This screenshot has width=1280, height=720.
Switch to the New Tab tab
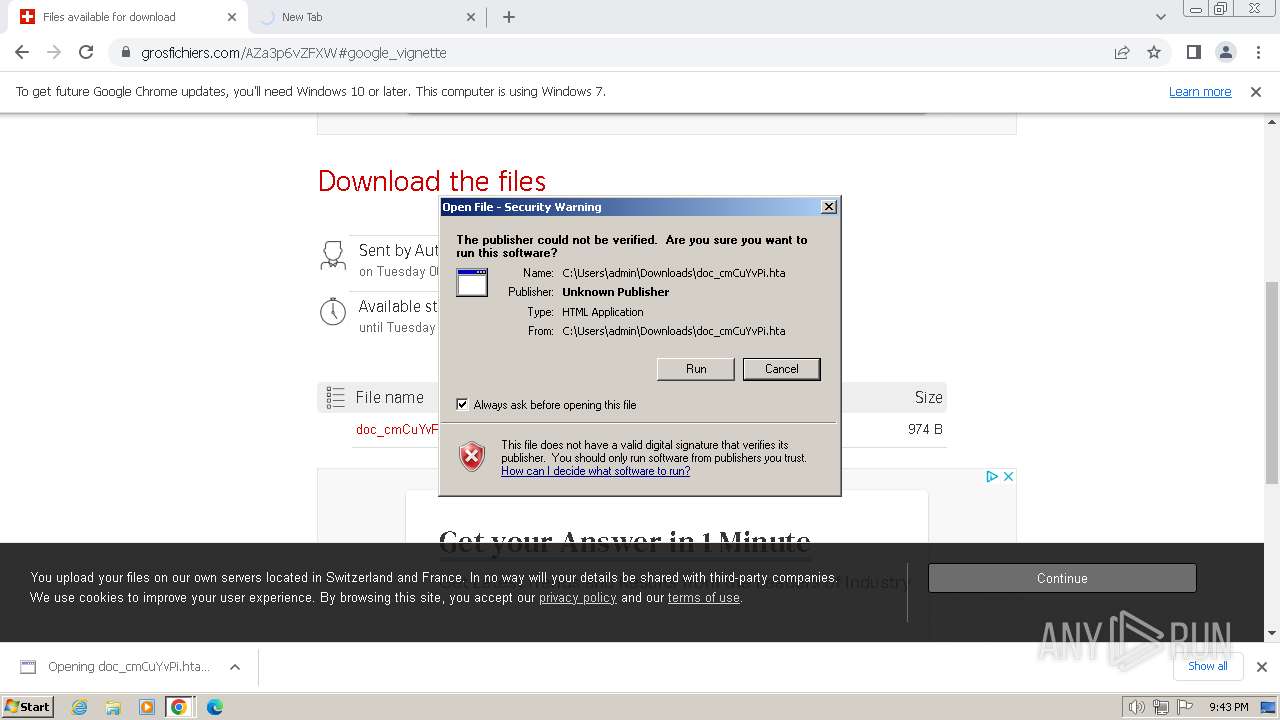pos(365,17)
